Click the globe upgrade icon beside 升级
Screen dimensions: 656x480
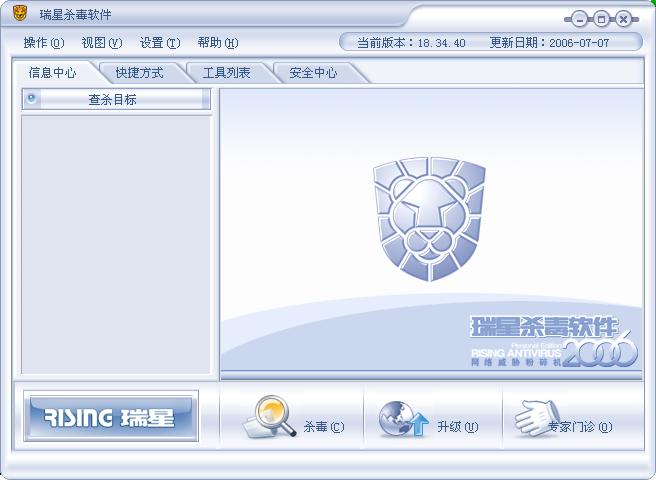pos(403,419)
